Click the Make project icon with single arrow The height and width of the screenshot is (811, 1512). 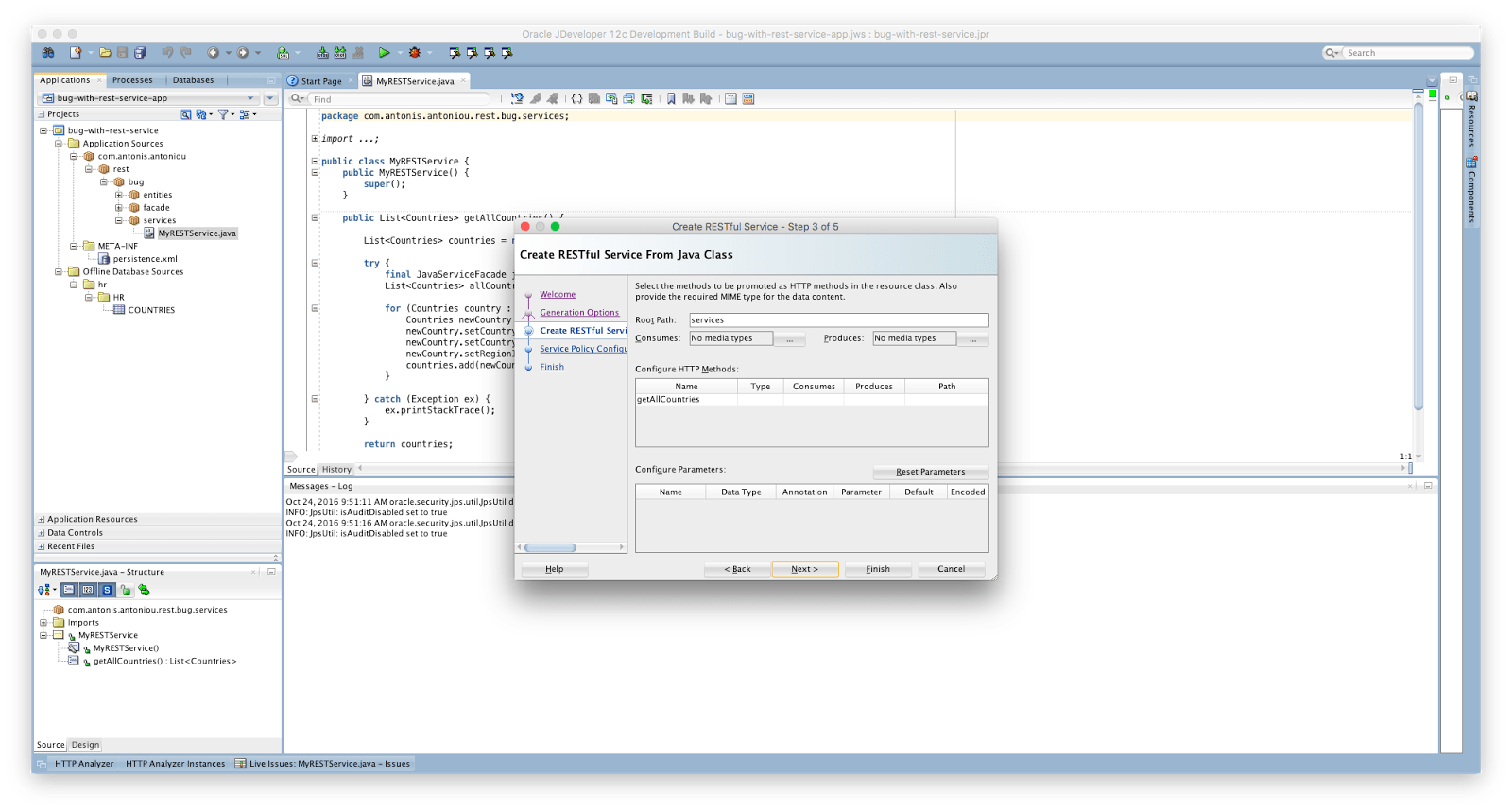(x=322, y=53)
